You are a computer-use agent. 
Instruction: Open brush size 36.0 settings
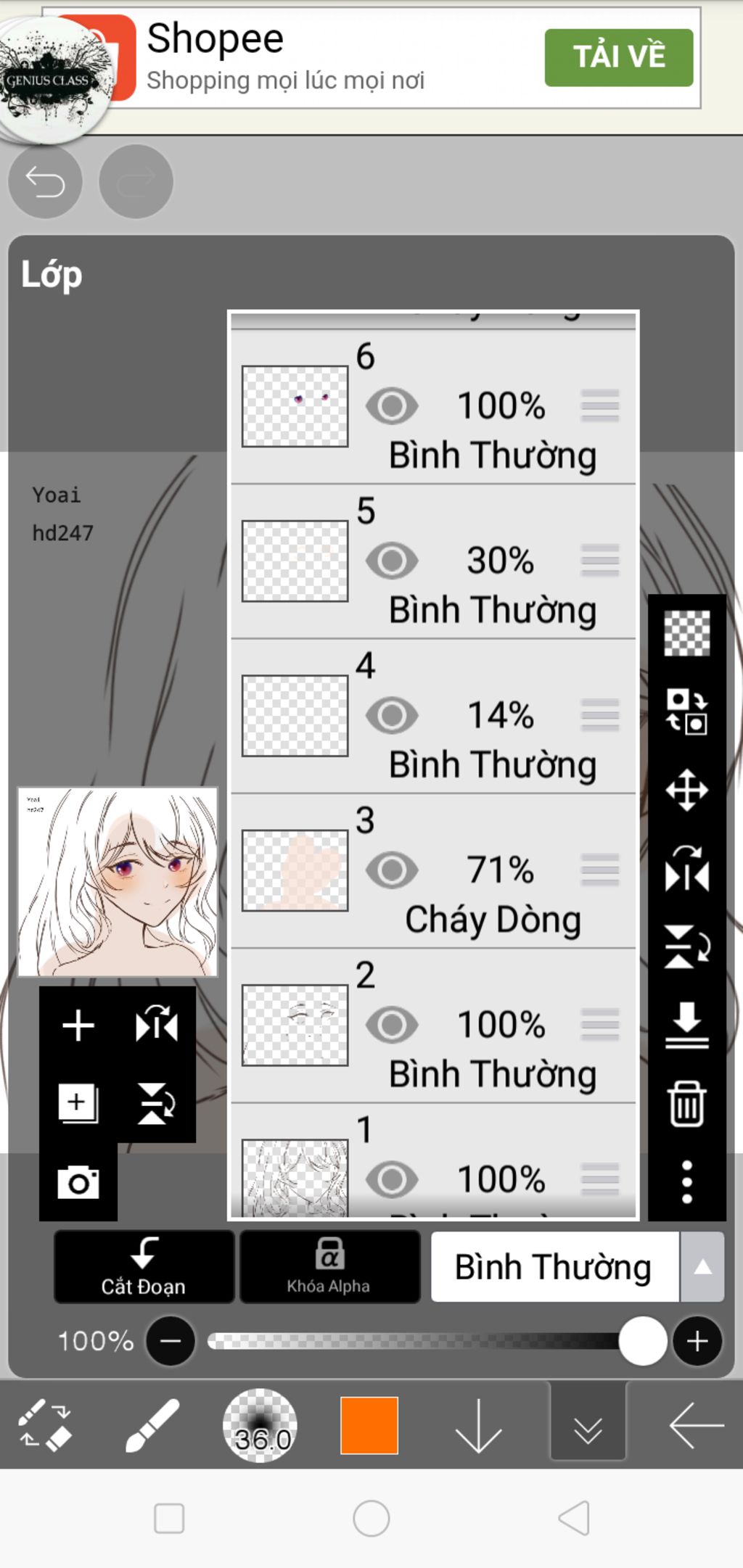pos(260,1425)
